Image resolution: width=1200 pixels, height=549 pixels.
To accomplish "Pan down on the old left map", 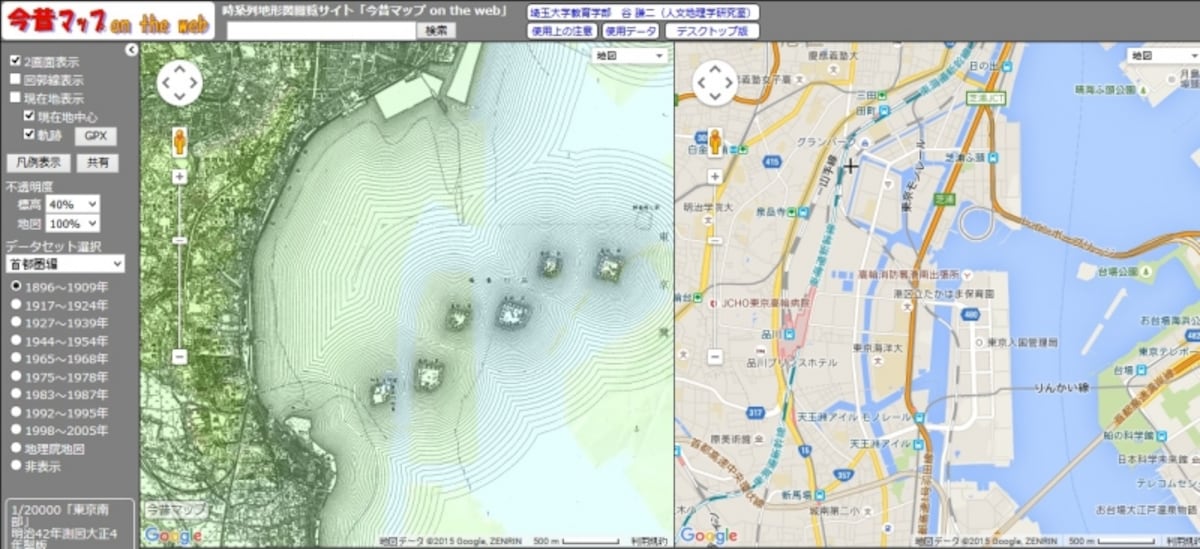I will [x=180, y=97].
